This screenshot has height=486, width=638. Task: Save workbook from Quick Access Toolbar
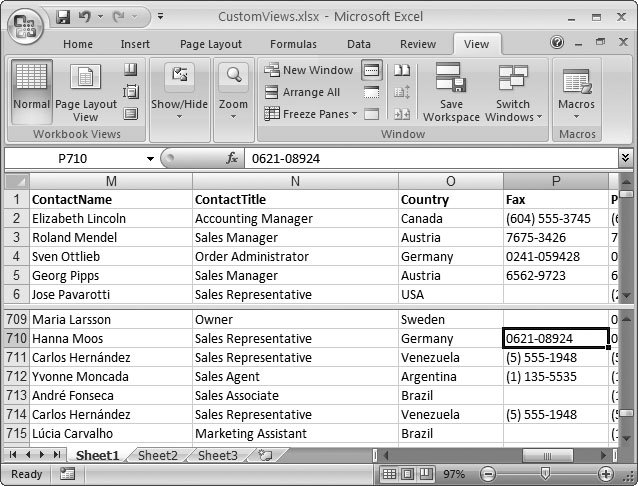[x=63, y=17]
